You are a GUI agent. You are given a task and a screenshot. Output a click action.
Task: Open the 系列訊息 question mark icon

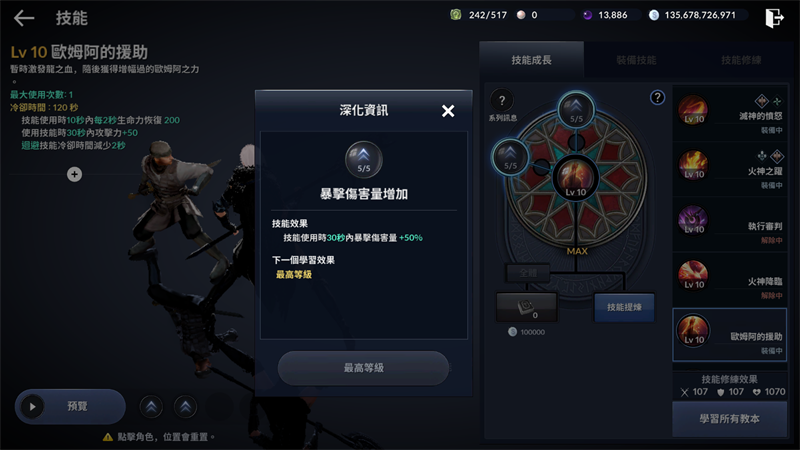point(502,101)
